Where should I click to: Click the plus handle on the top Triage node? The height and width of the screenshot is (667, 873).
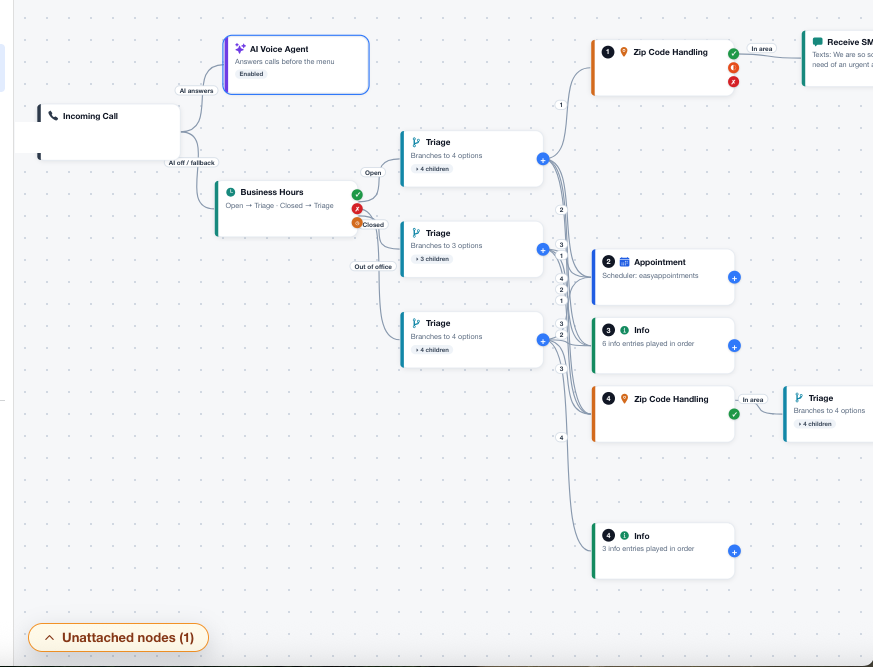coord(543,160)
